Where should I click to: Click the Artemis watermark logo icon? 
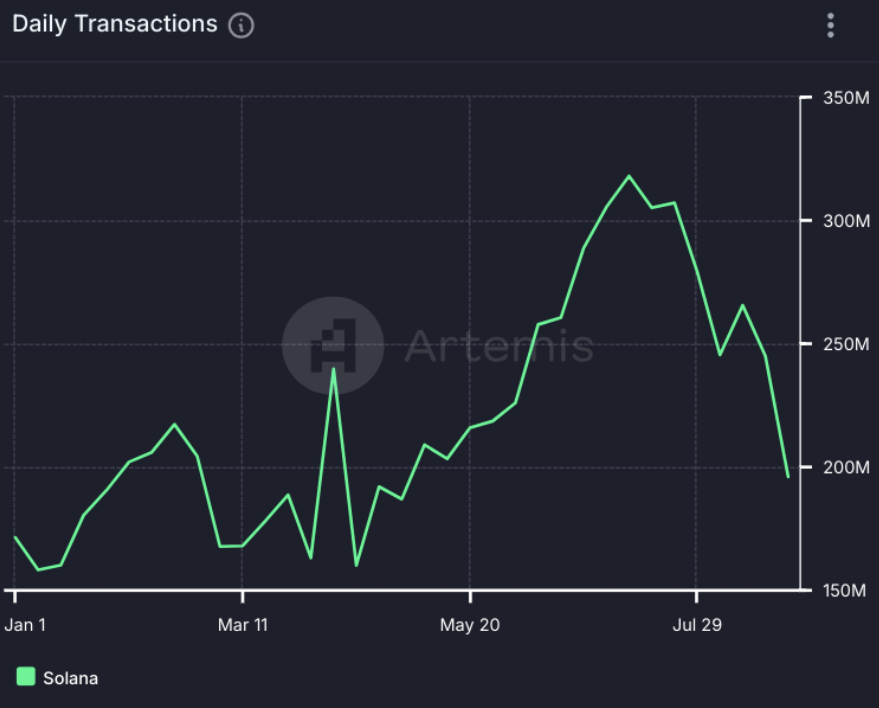[332, 346]
